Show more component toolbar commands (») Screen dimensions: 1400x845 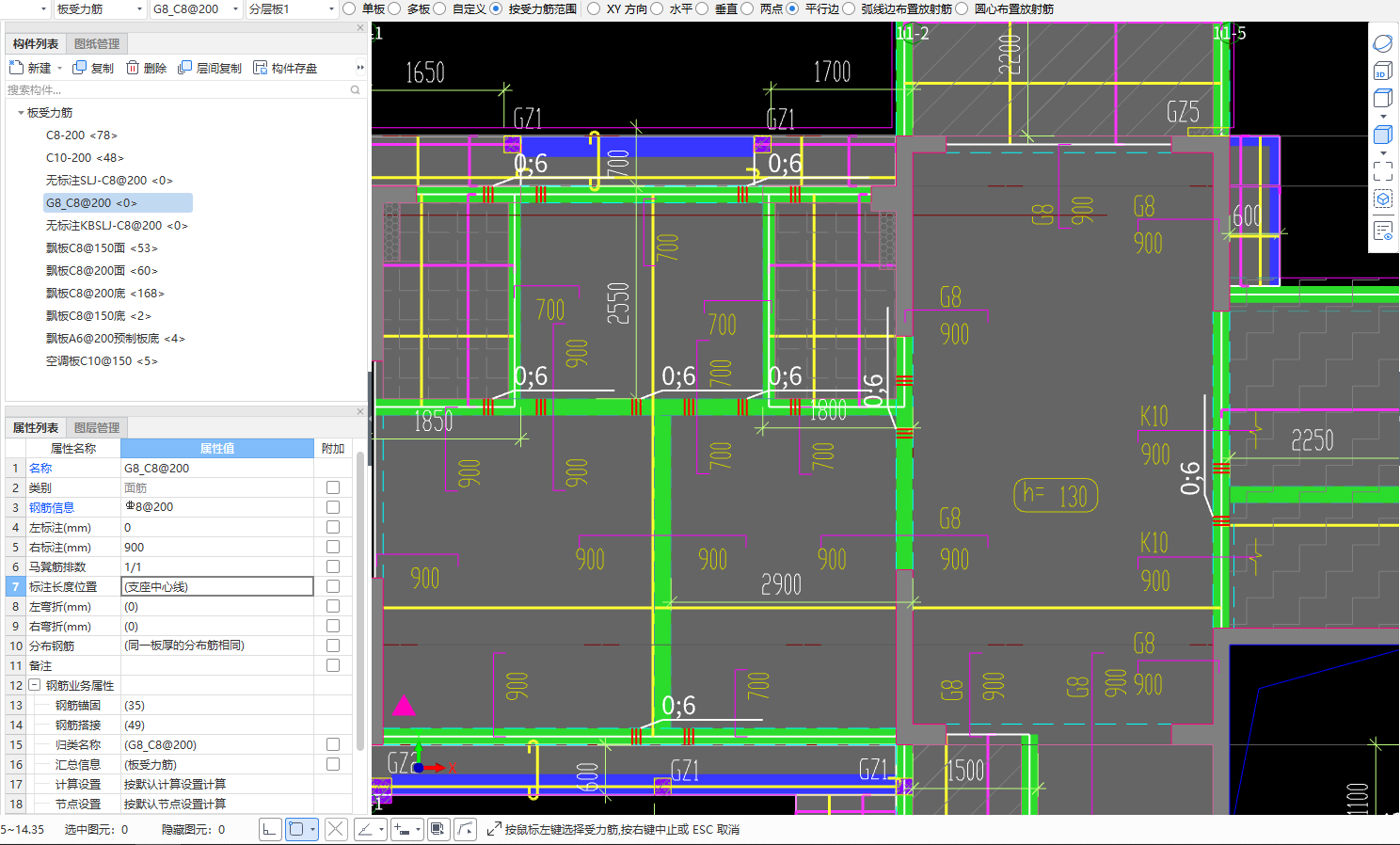tap(359, 68)
